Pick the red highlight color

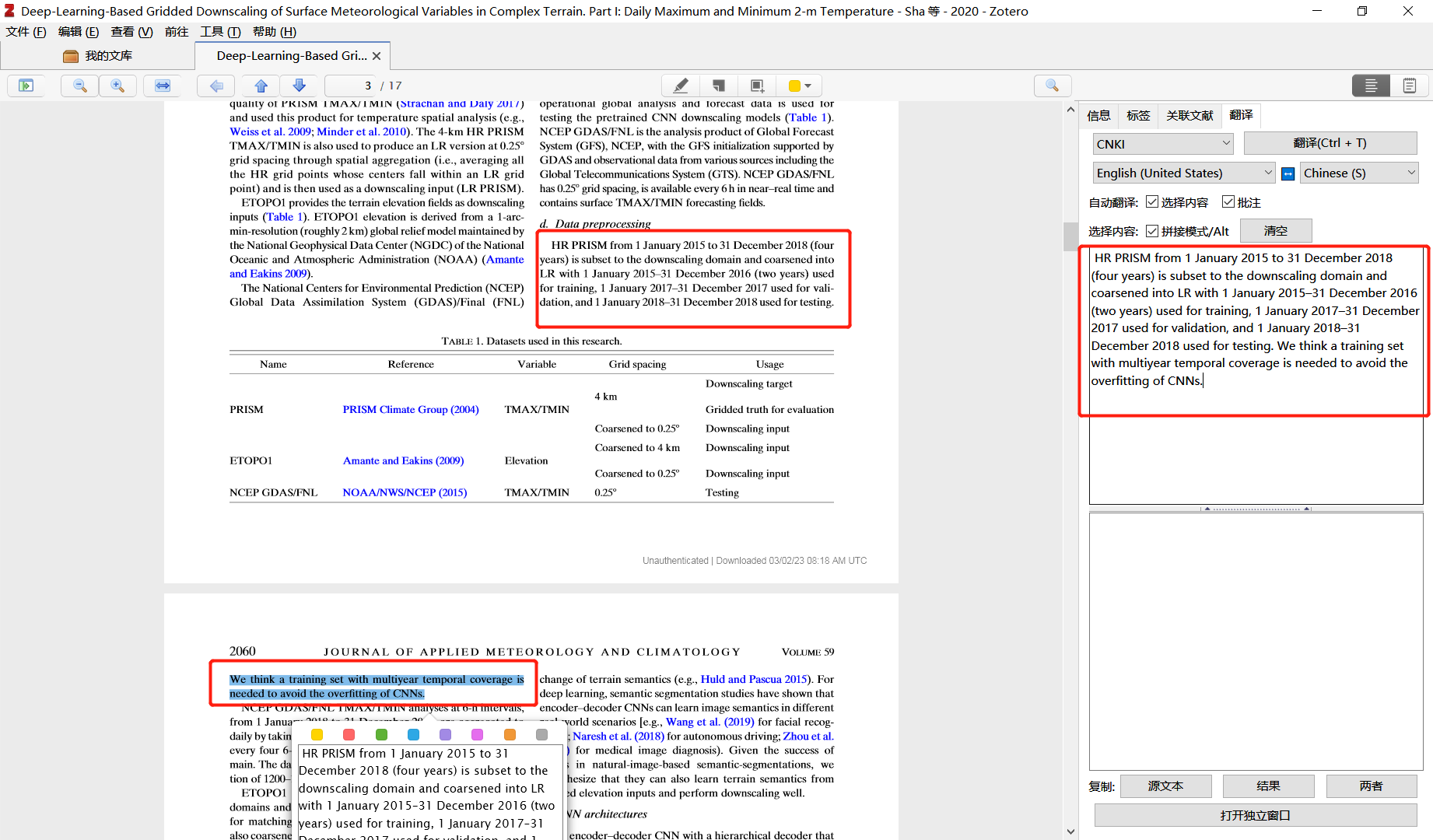[x=349, y=734]
